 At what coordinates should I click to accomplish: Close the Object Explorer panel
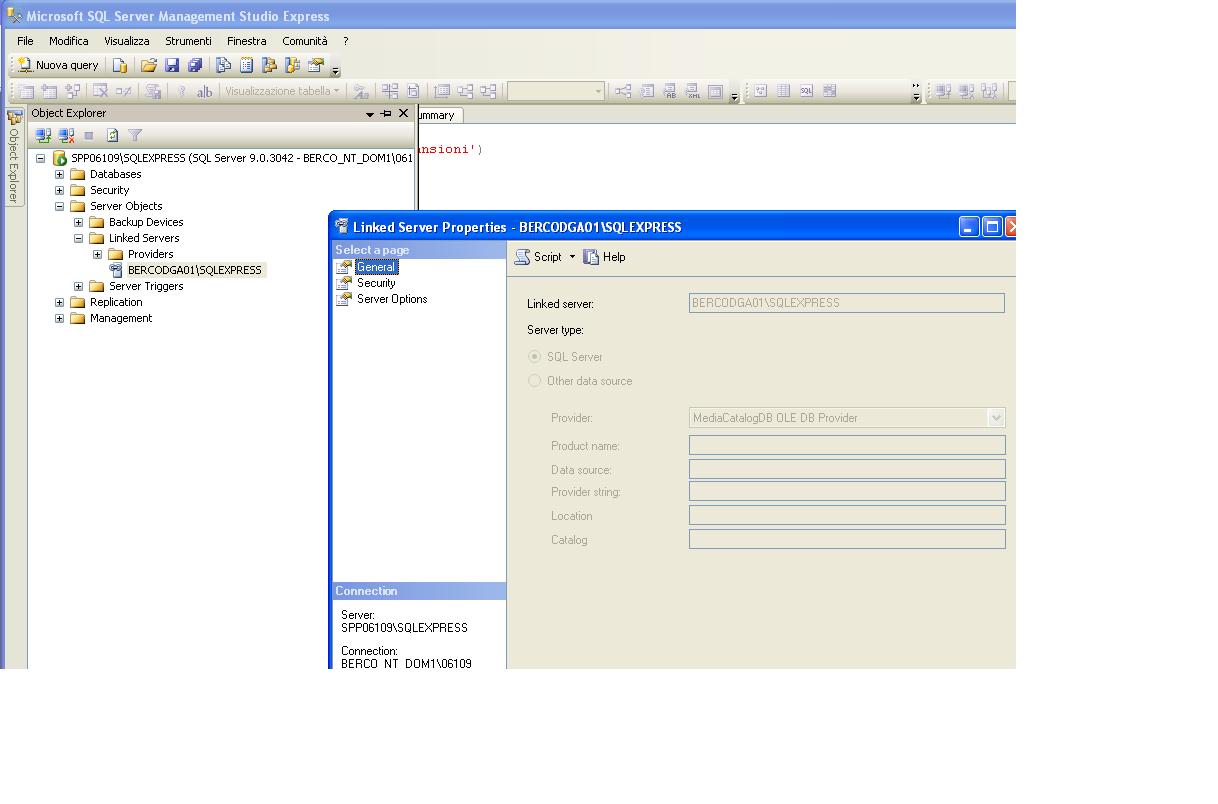(x=403, y=113)
